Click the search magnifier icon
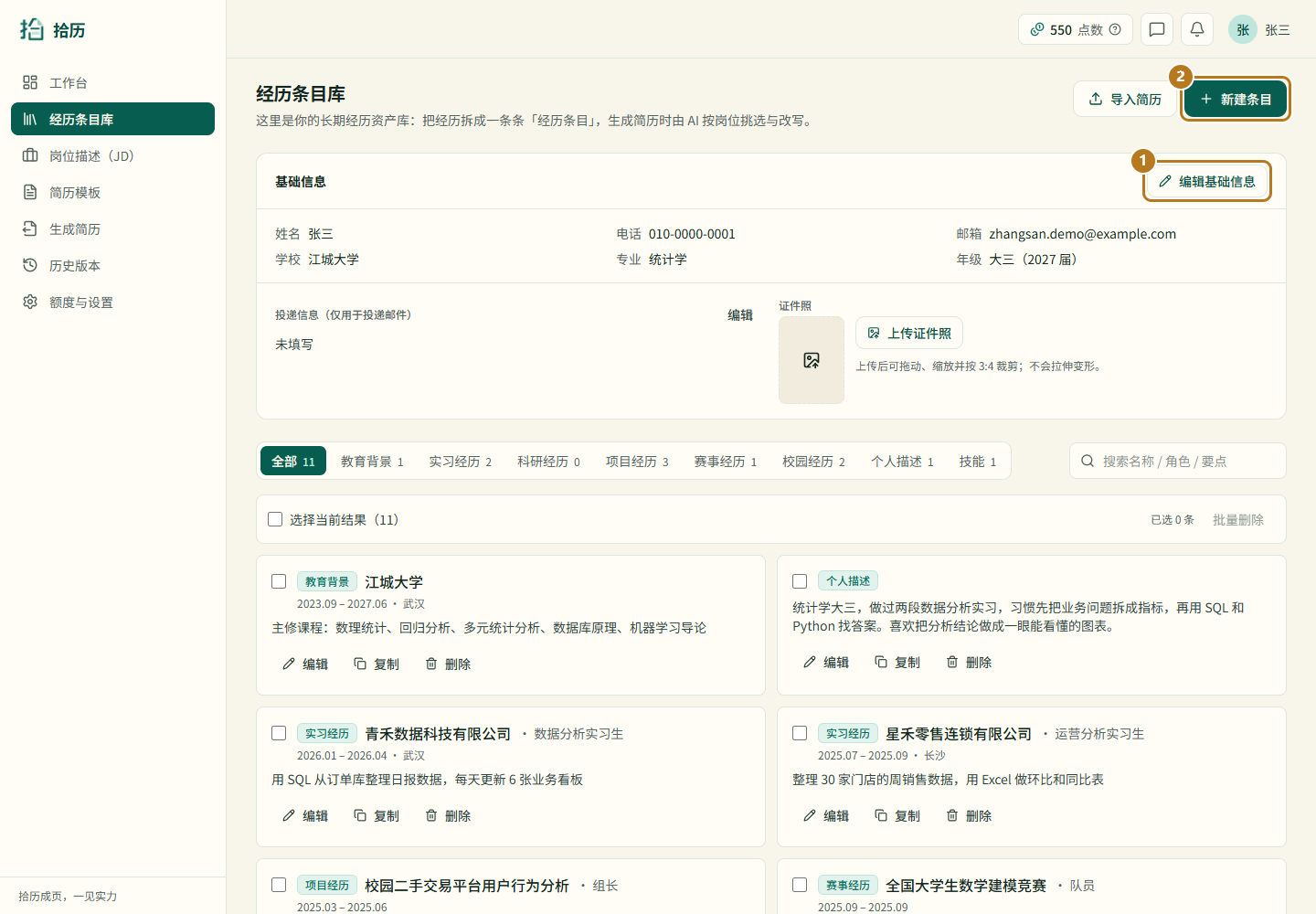Image resolution: width=1316 pixels, height=914 pixels. [x=1088, y=461]
